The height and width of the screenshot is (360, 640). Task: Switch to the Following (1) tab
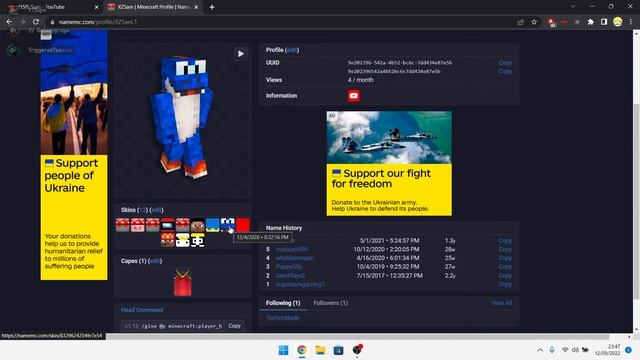tap(283, 303)
